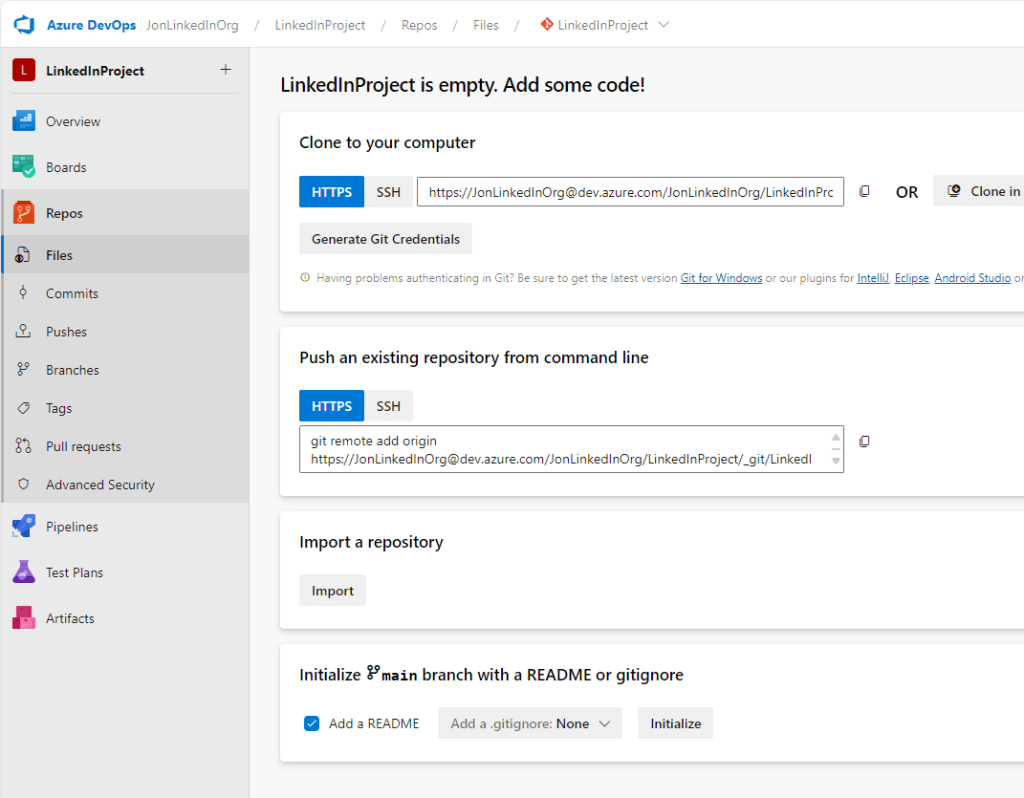Click Generate Git Credentials button
Image resolution: width=1024 pixels, height=798 pixels.
pos(385,239)
